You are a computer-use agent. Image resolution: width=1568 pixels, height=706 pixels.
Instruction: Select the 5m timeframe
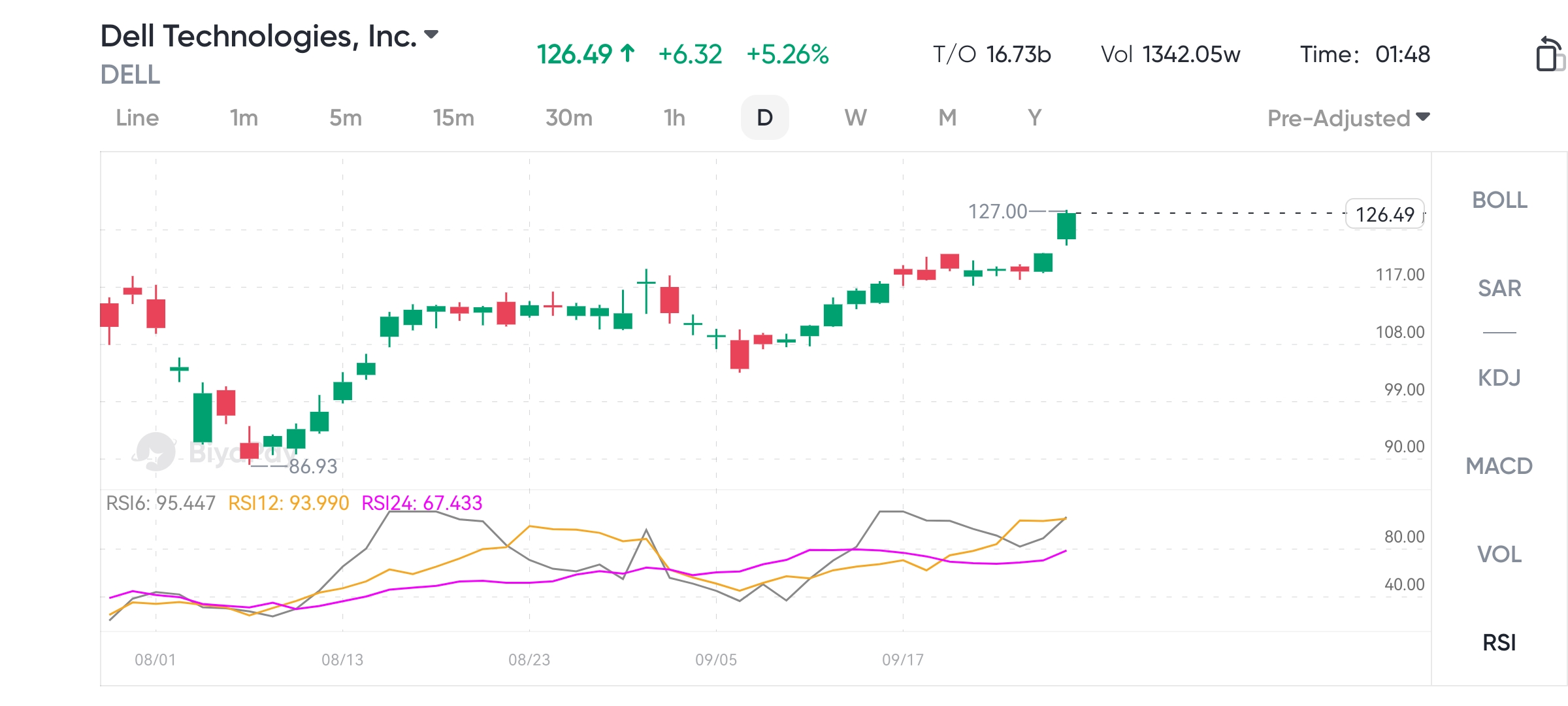(x=346, y=118)
